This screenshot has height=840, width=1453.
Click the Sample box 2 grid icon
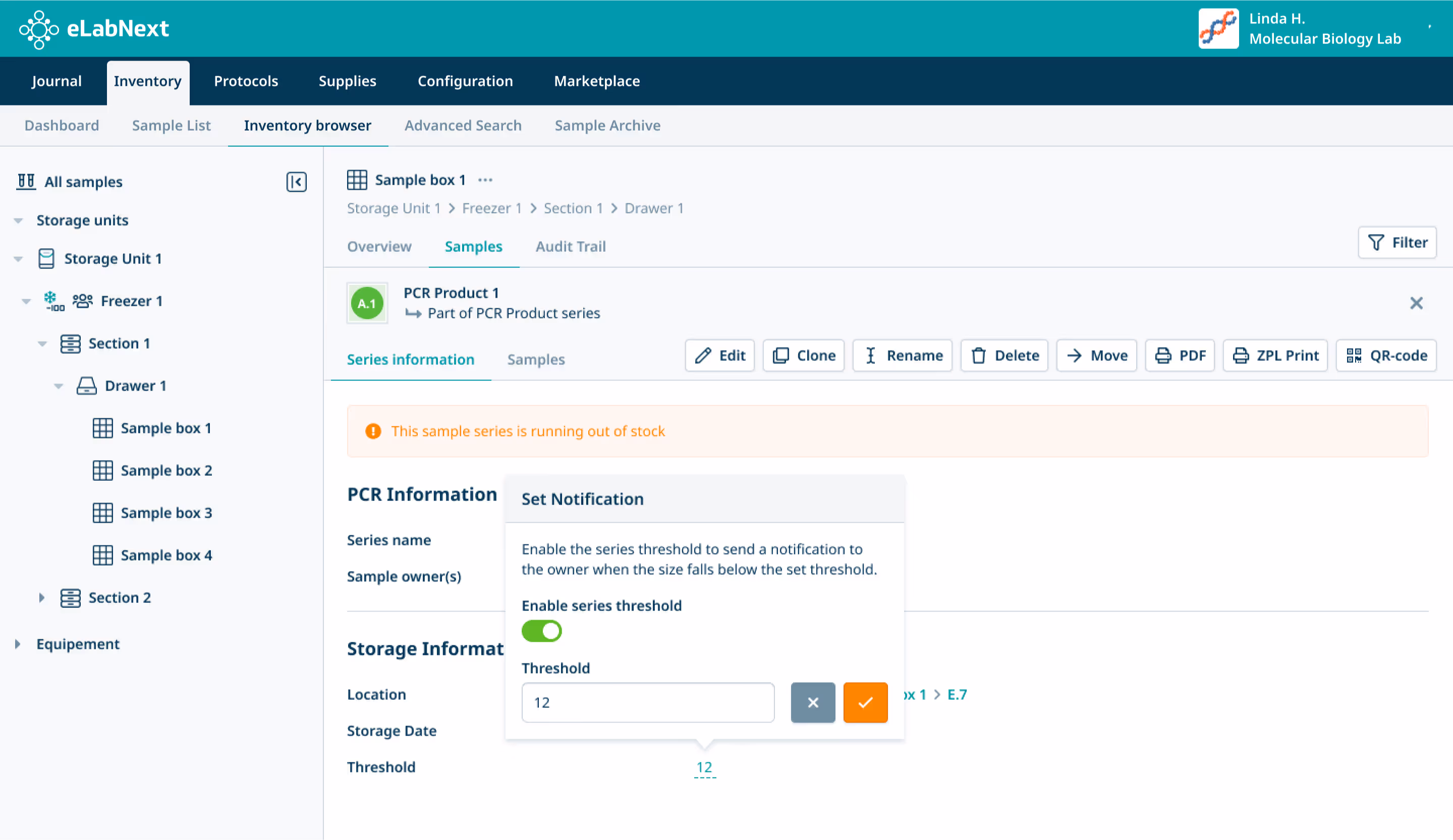(x=102, y=470)
